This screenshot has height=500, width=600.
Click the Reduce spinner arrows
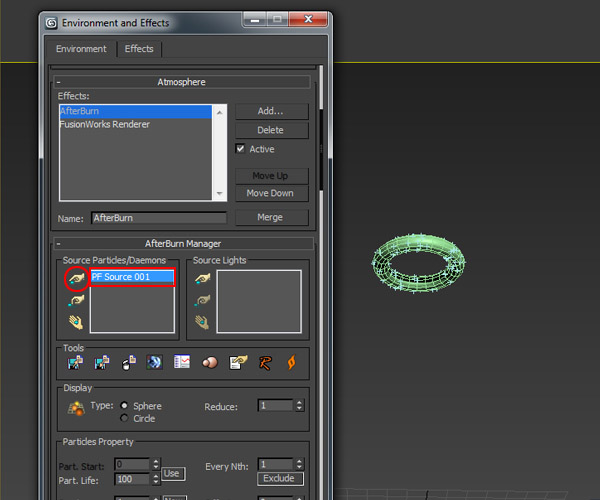[300, 406]
